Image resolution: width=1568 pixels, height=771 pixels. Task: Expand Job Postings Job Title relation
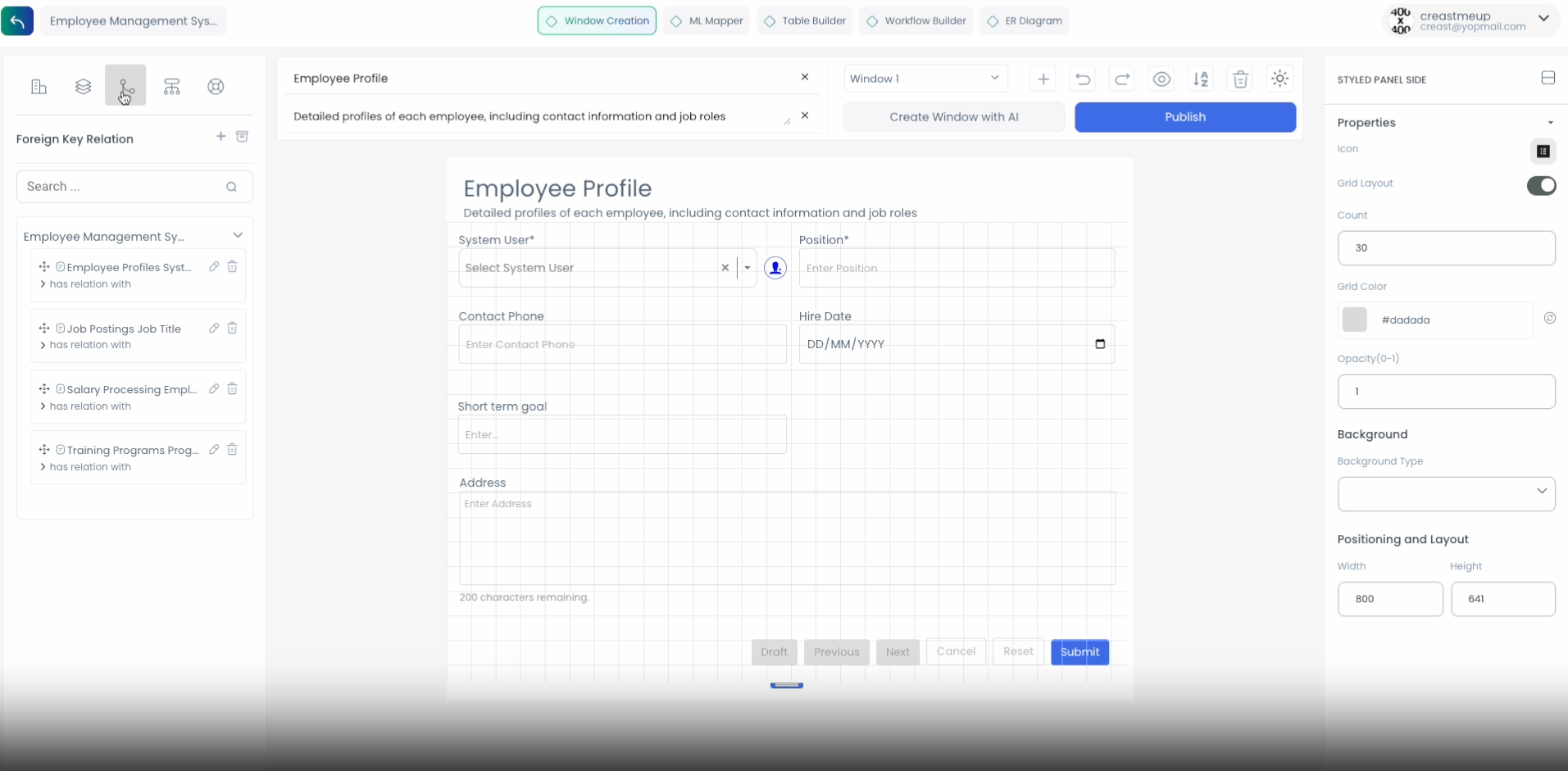(x=43, y=346)
